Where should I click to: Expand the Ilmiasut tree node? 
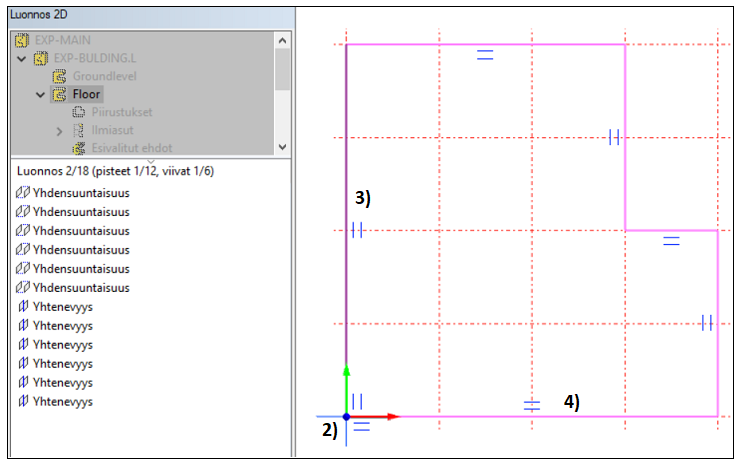[59, 130]
